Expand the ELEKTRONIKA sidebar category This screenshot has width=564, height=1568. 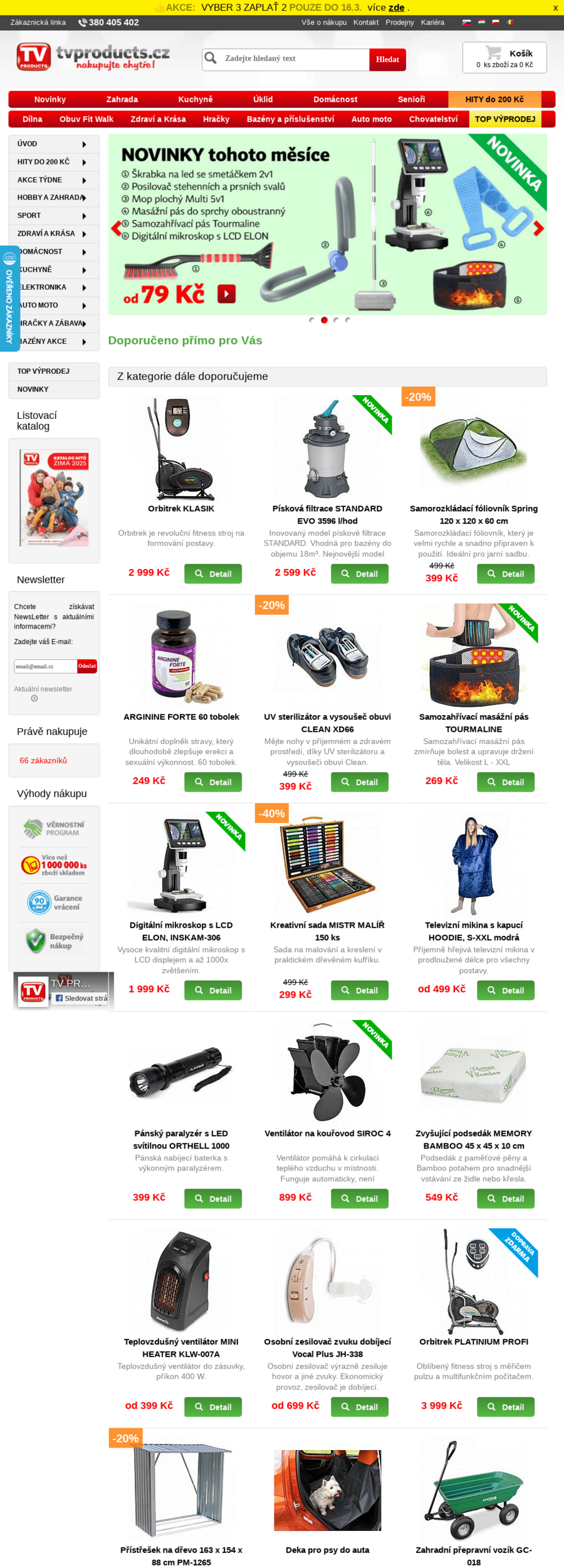point(54,287)
